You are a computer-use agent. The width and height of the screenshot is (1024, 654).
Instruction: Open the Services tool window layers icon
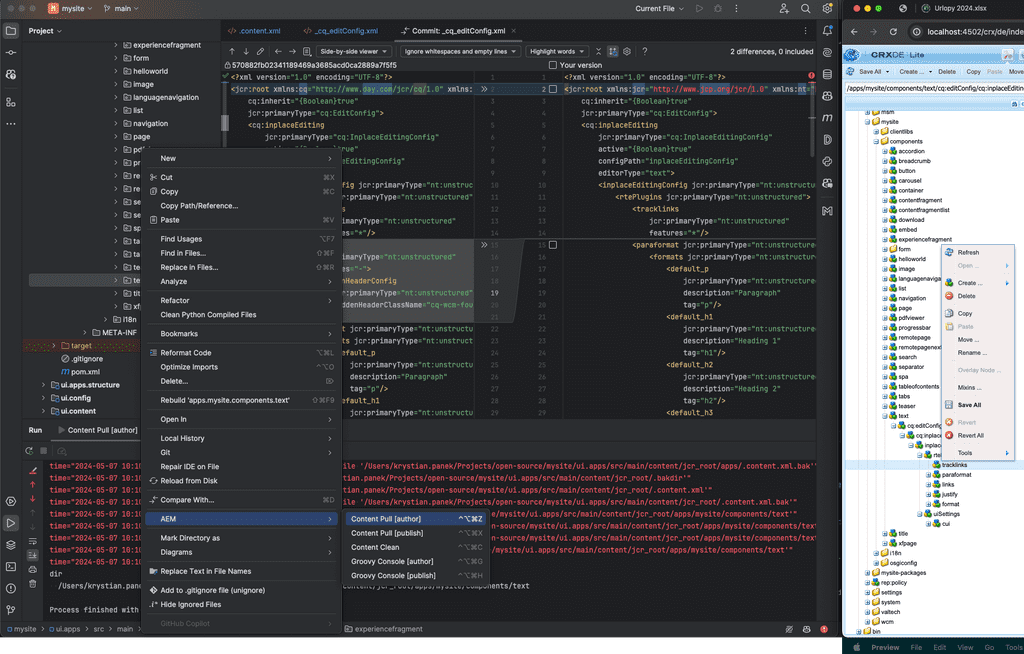point(11,544)
